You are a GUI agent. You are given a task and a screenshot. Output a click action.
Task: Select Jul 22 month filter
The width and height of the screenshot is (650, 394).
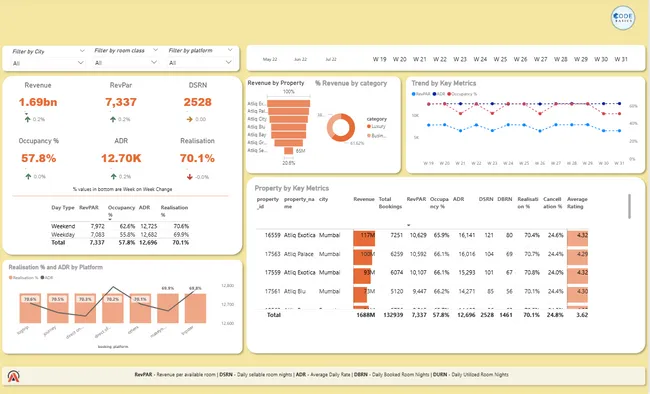tap(331, 59)
